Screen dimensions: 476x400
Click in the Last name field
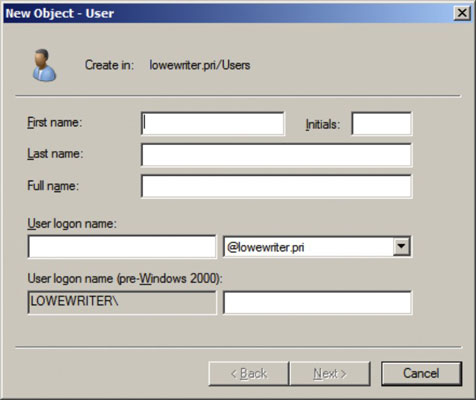tap(276, 155)
